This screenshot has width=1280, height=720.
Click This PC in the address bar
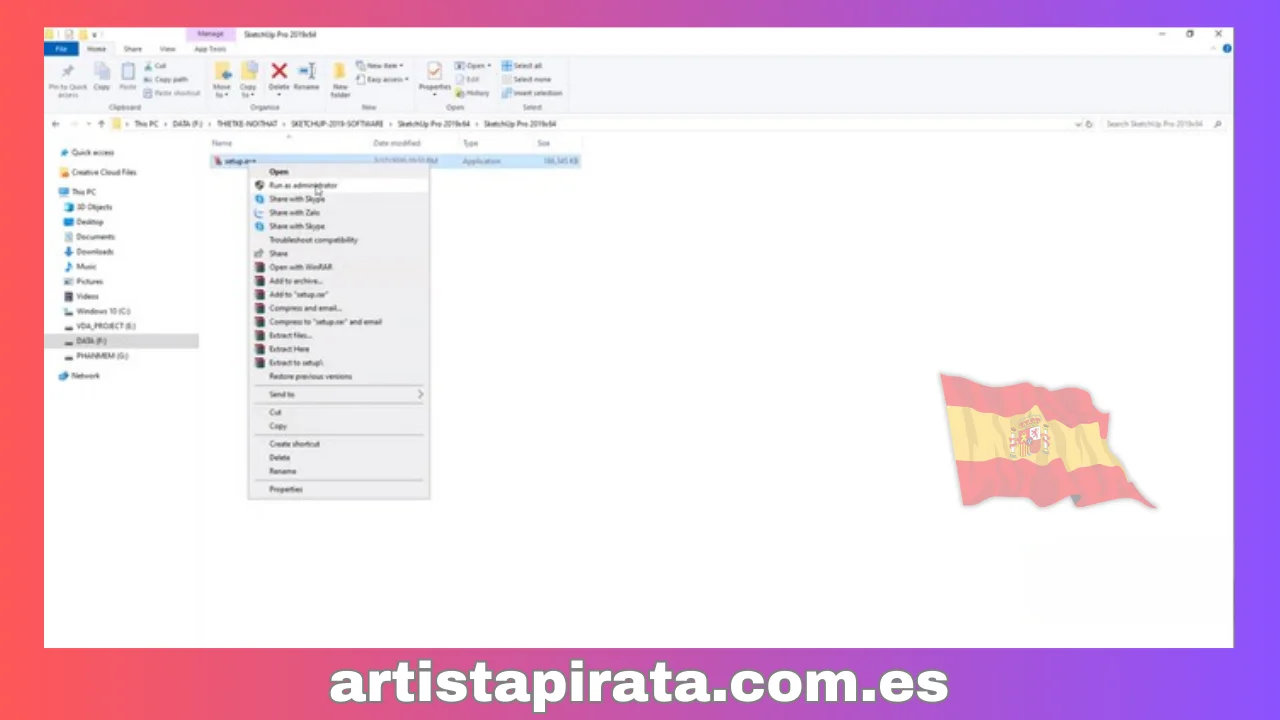[146, 124]
